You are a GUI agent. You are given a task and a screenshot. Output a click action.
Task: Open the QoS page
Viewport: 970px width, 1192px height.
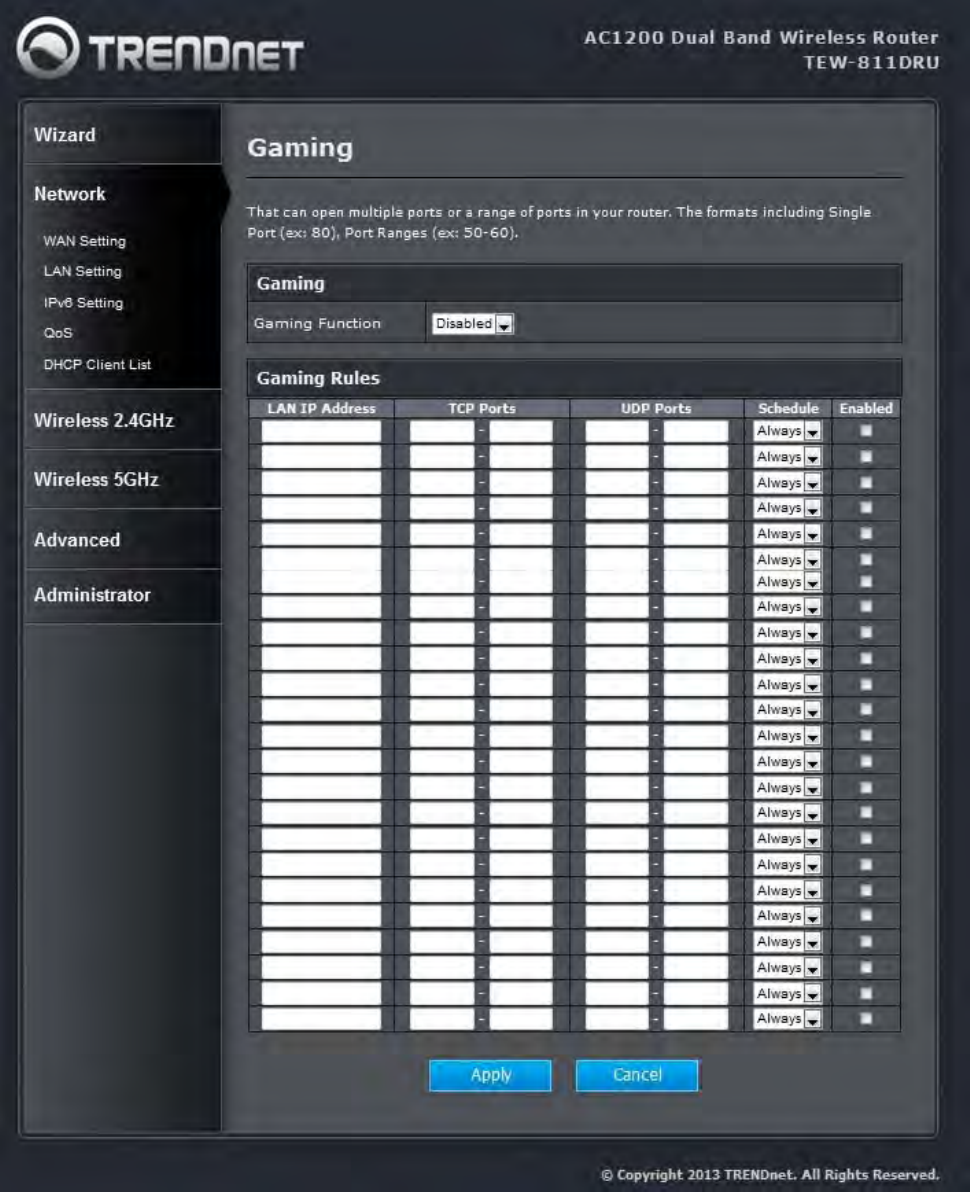click(x=58, y=333)
